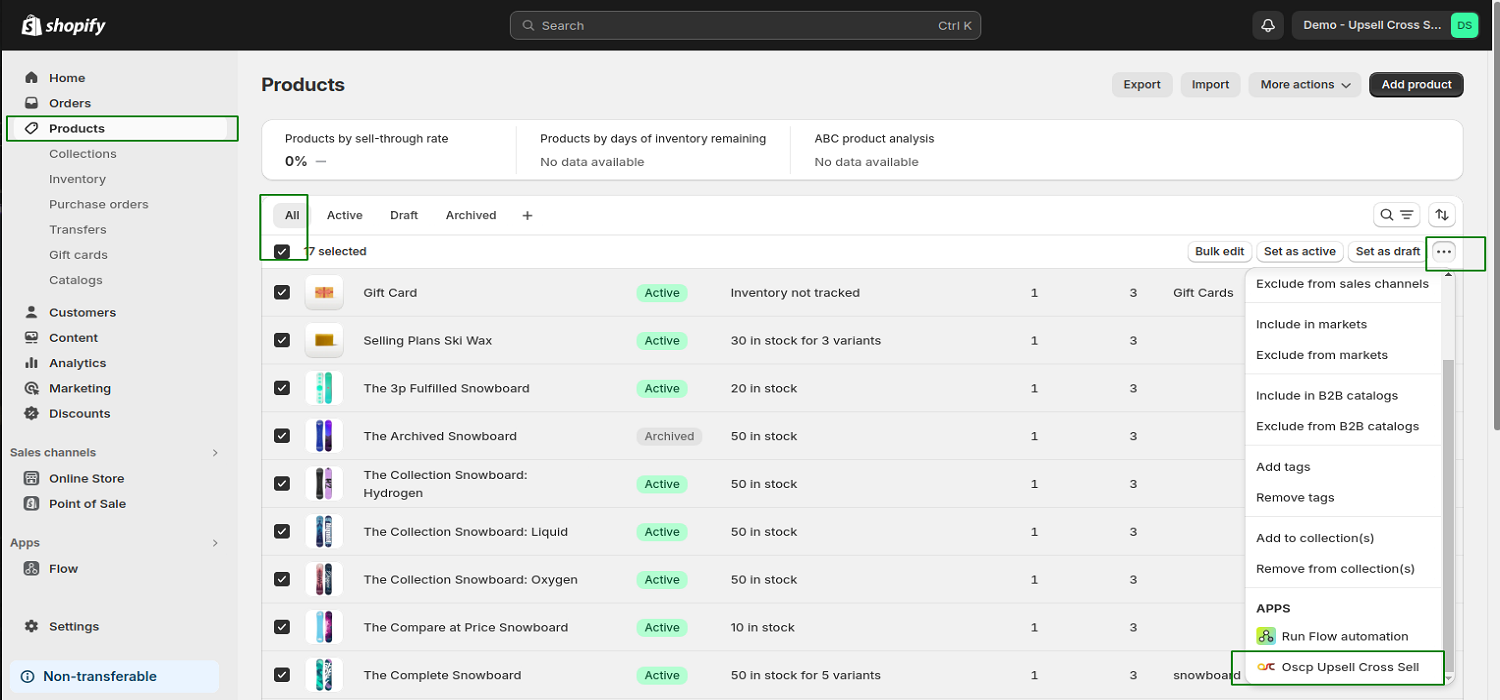
Task: Click the Bulk edit button
Action: pos(1219,252)
